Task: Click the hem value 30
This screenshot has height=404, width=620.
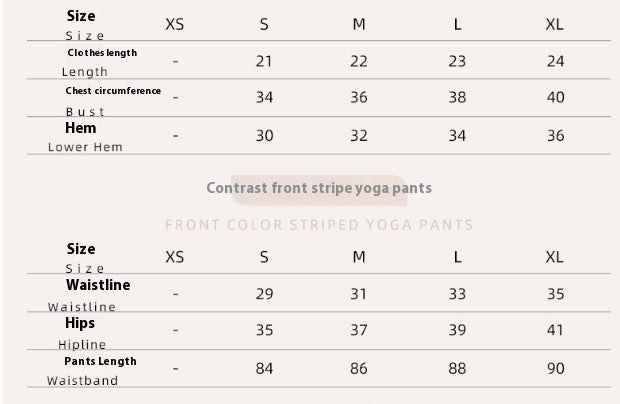Action: [264, 136]
